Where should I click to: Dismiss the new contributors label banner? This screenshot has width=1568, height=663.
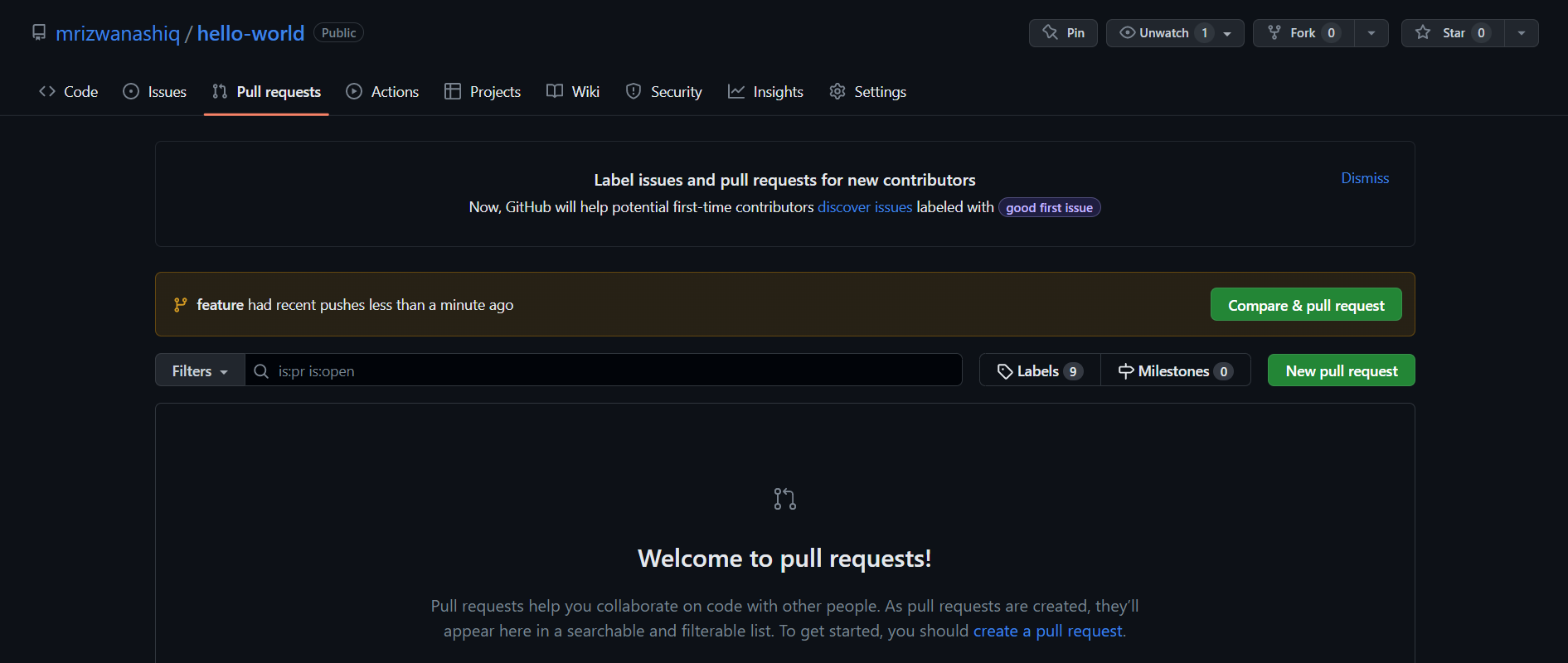coord(1365,178)
